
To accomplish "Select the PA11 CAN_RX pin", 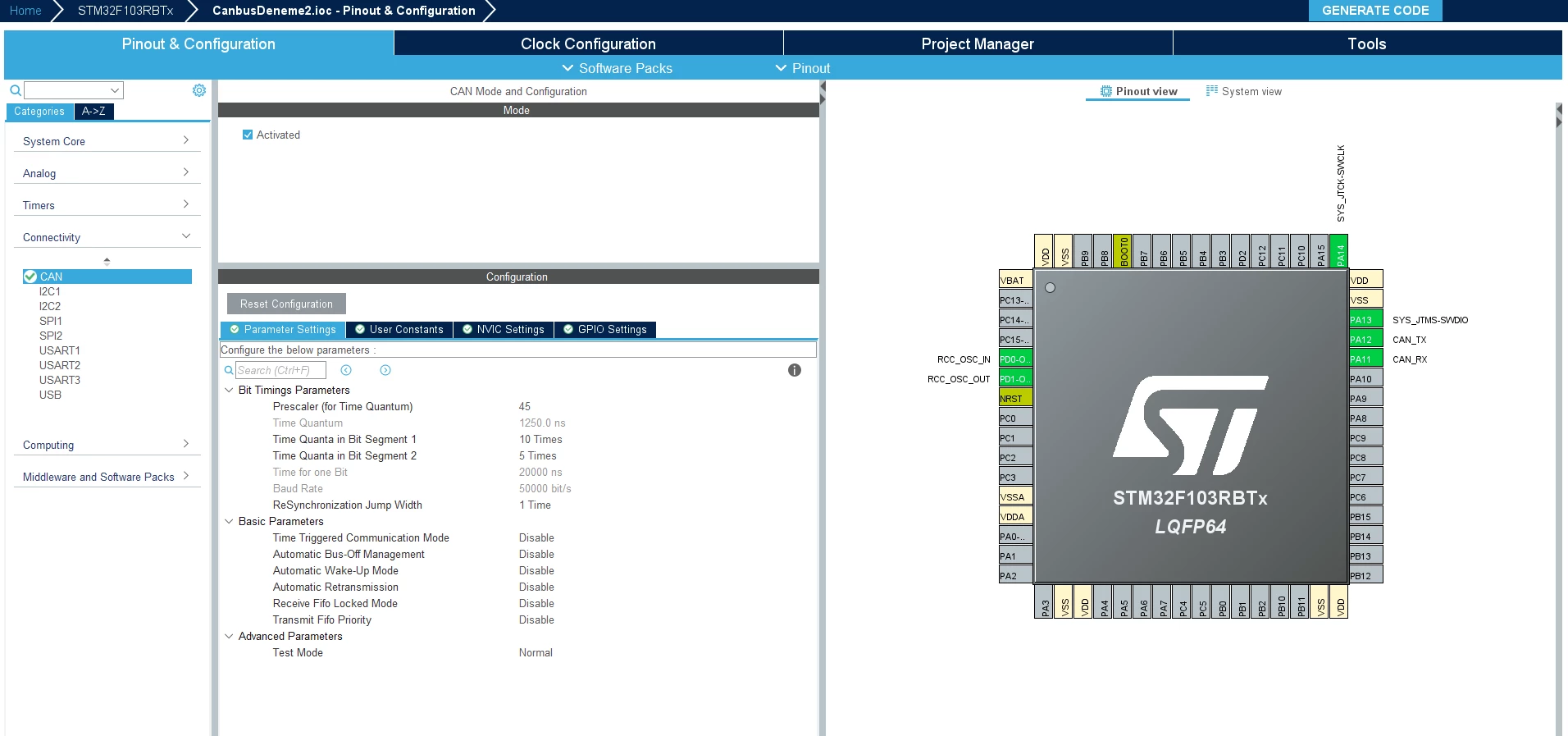I will 1366,359.
